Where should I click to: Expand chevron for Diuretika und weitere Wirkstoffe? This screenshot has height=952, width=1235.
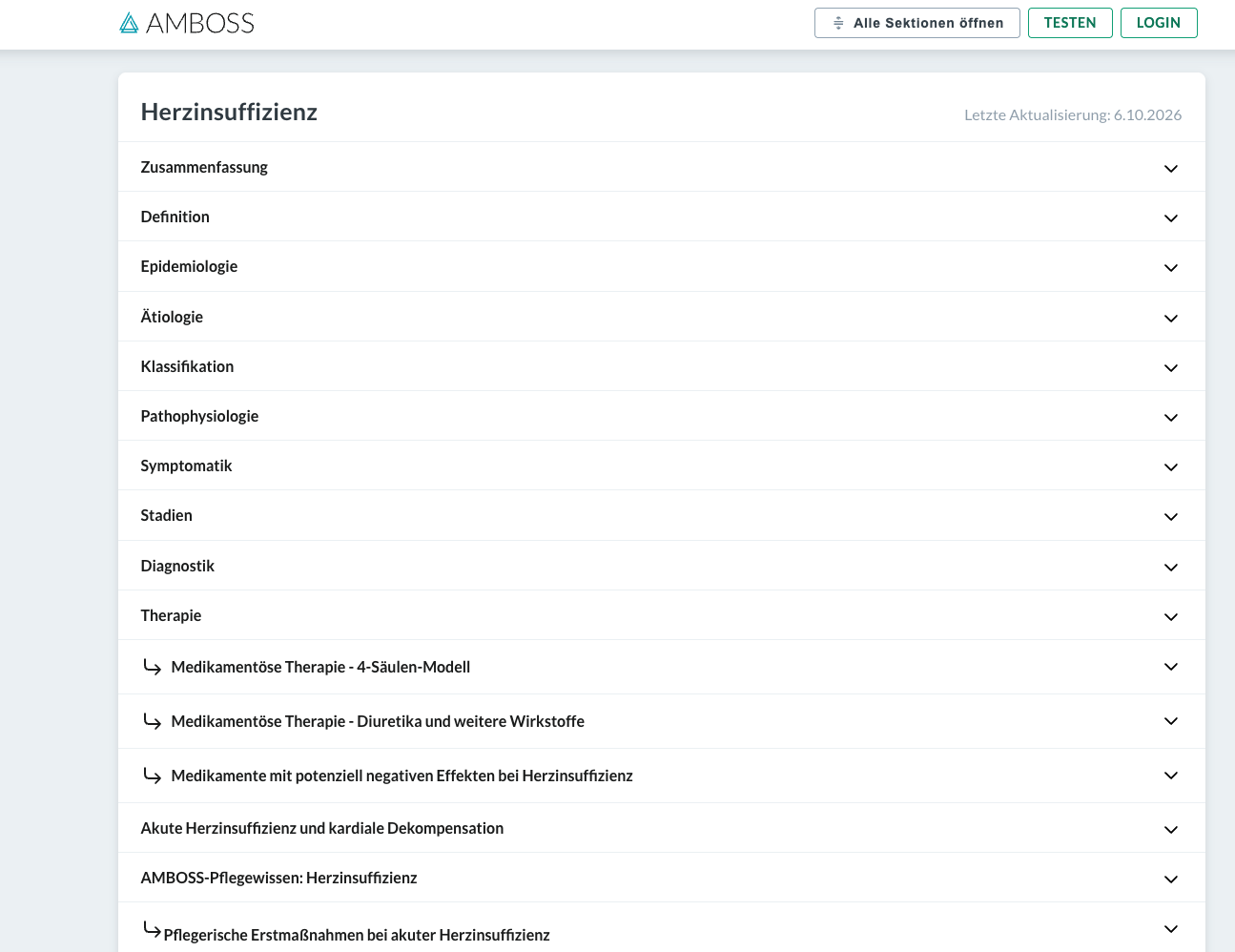[x=1171, y=721]
